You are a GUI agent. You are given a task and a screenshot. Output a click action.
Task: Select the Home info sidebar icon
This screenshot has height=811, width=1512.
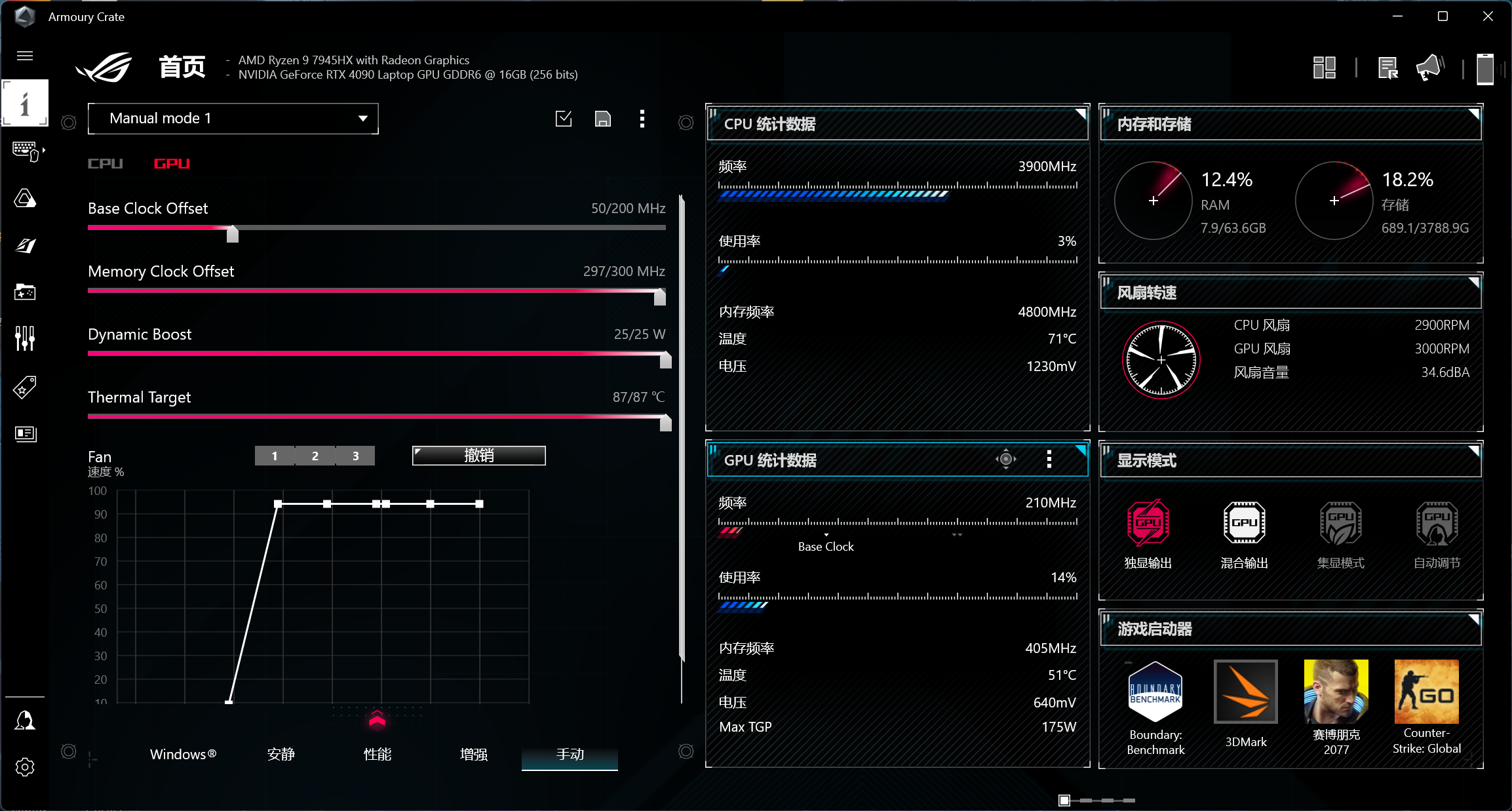tap(25, 103)
